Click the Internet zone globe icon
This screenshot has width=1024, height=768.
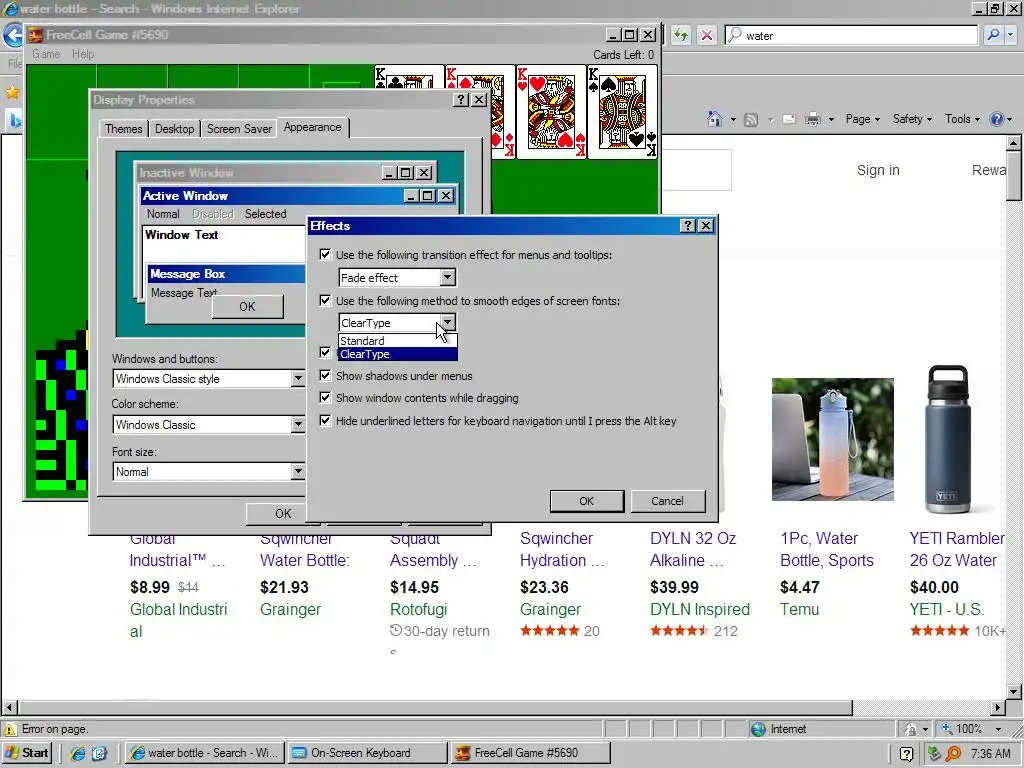click(x=758, y=729)
